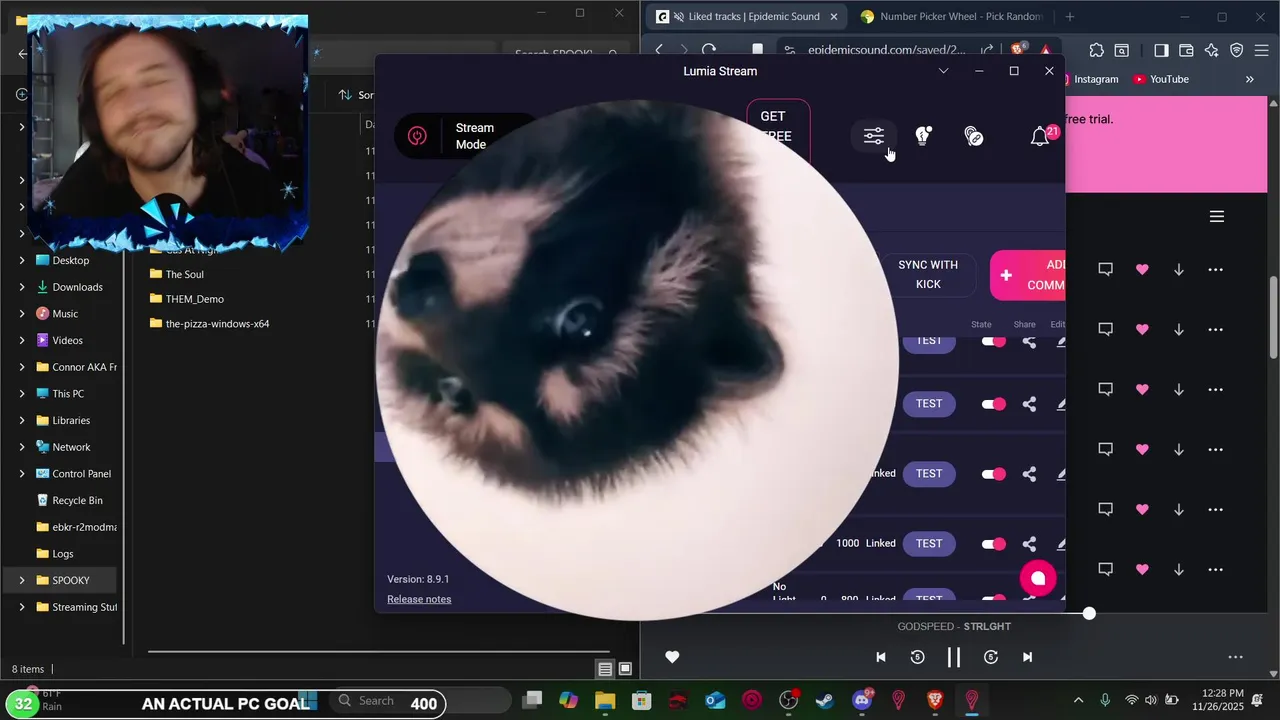The height and width of the screenshot is (720, 1280).
Task: Switch Explorer to large icons view
Action: point(625,669)
